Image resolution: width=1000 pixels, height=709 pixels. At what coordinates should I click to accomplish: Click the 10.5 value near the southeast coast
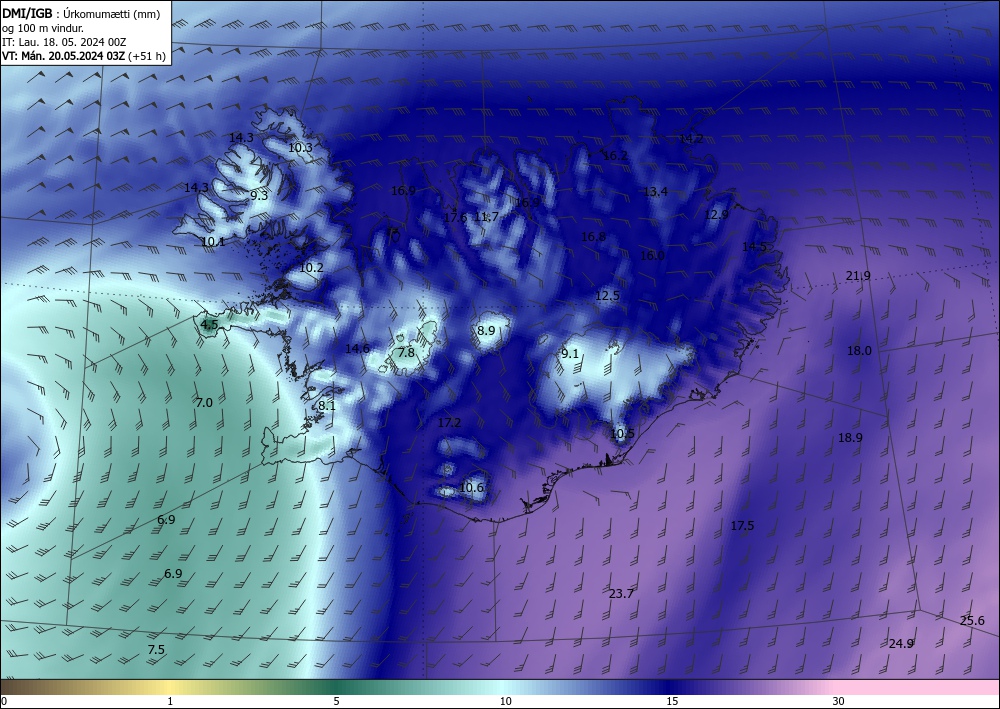click(x=622, y=434)
